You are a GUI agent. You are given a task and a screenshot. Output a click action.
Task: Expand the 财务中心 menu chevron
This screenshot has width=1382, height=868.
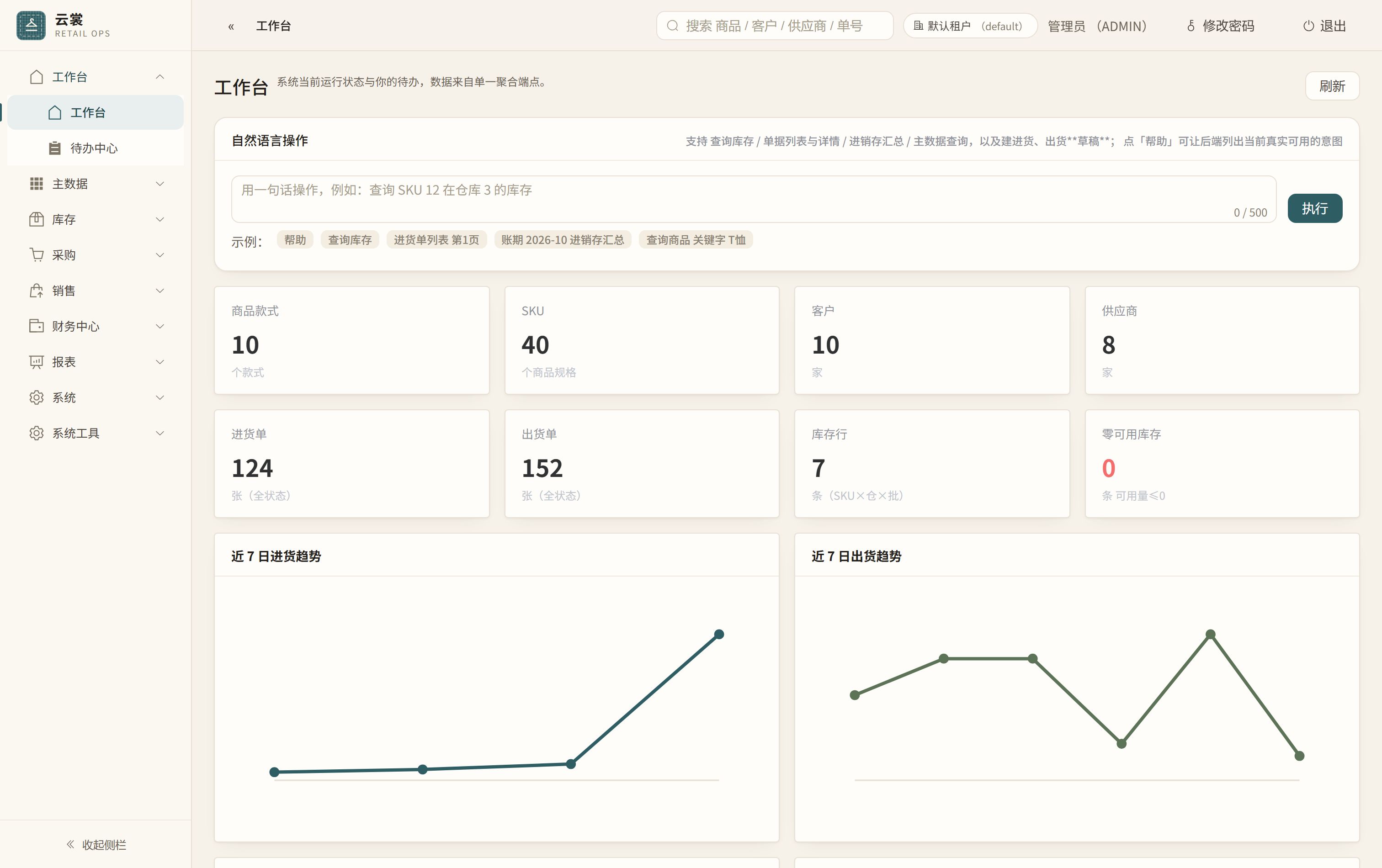point(160,326)
